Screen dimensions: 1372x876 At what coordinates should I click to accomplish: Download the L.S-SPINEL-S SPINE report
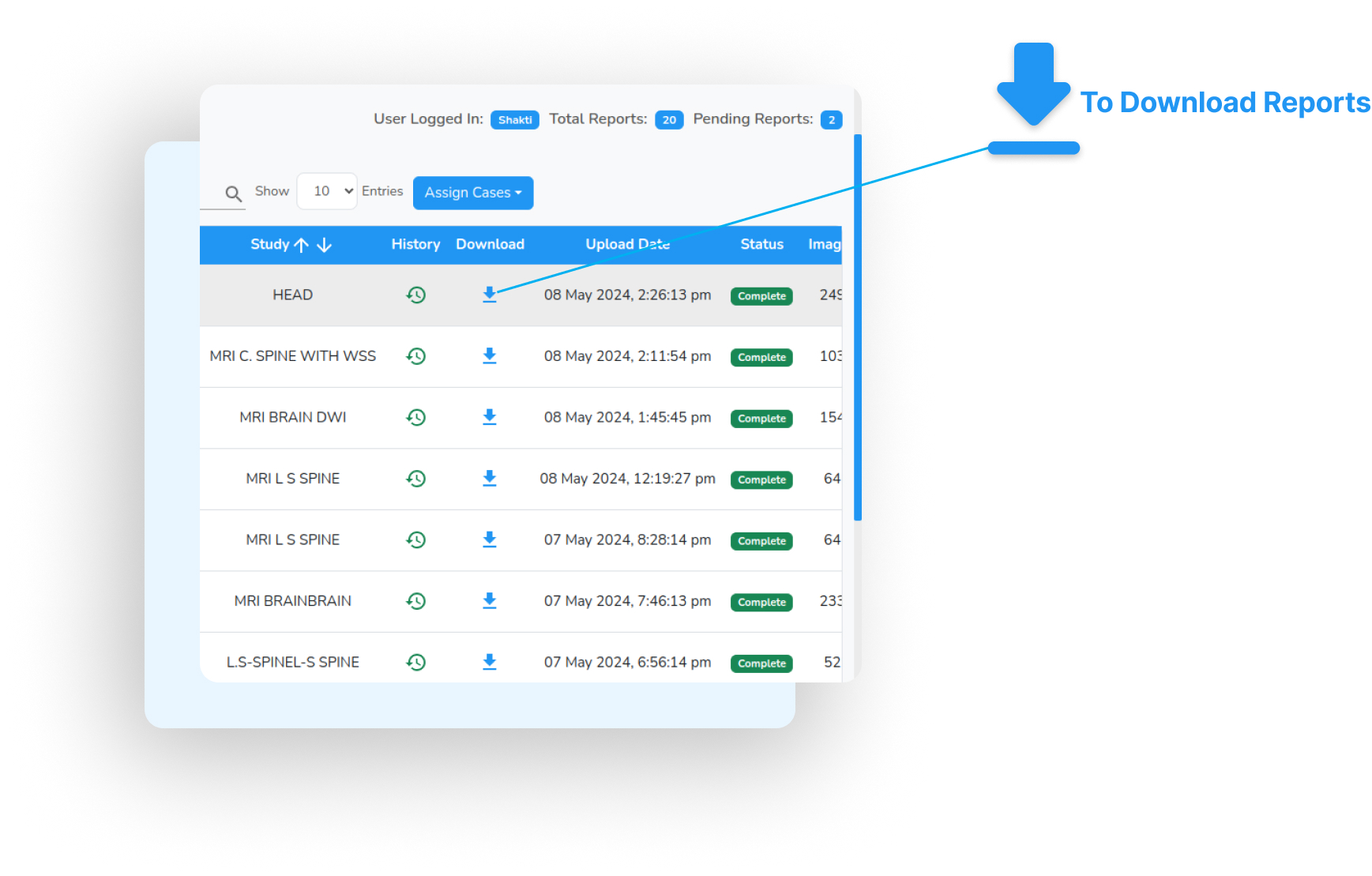pyautogui.click(x=490, y=662)
